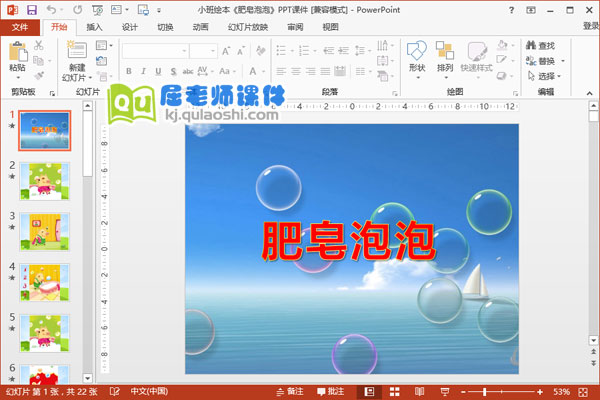Click the Copy icon in clipboard group
Image resolution: width=600 pixels, height=400 pixels.
pyautogui.click(x=38, y=60)
